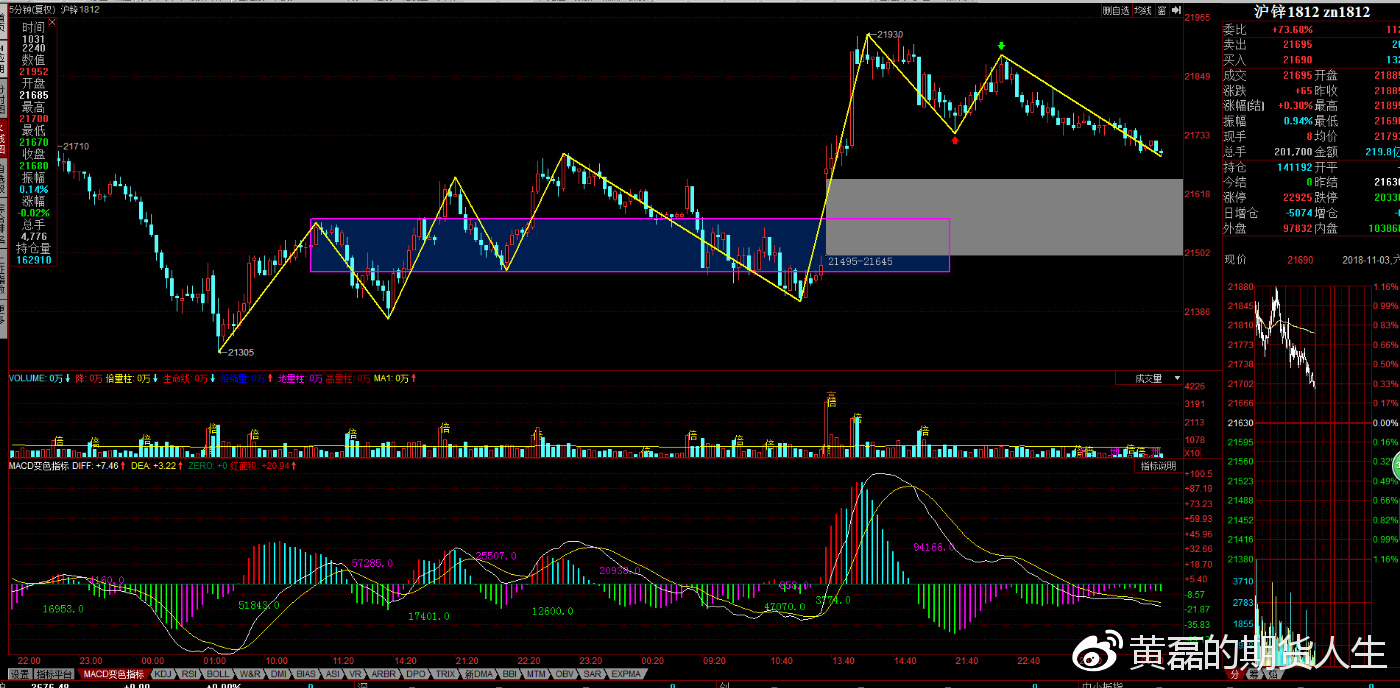Switch to the W&R indicator tab
Image resolution: width=1400 pixels, height=688 pixels.
tap(250, 674)
